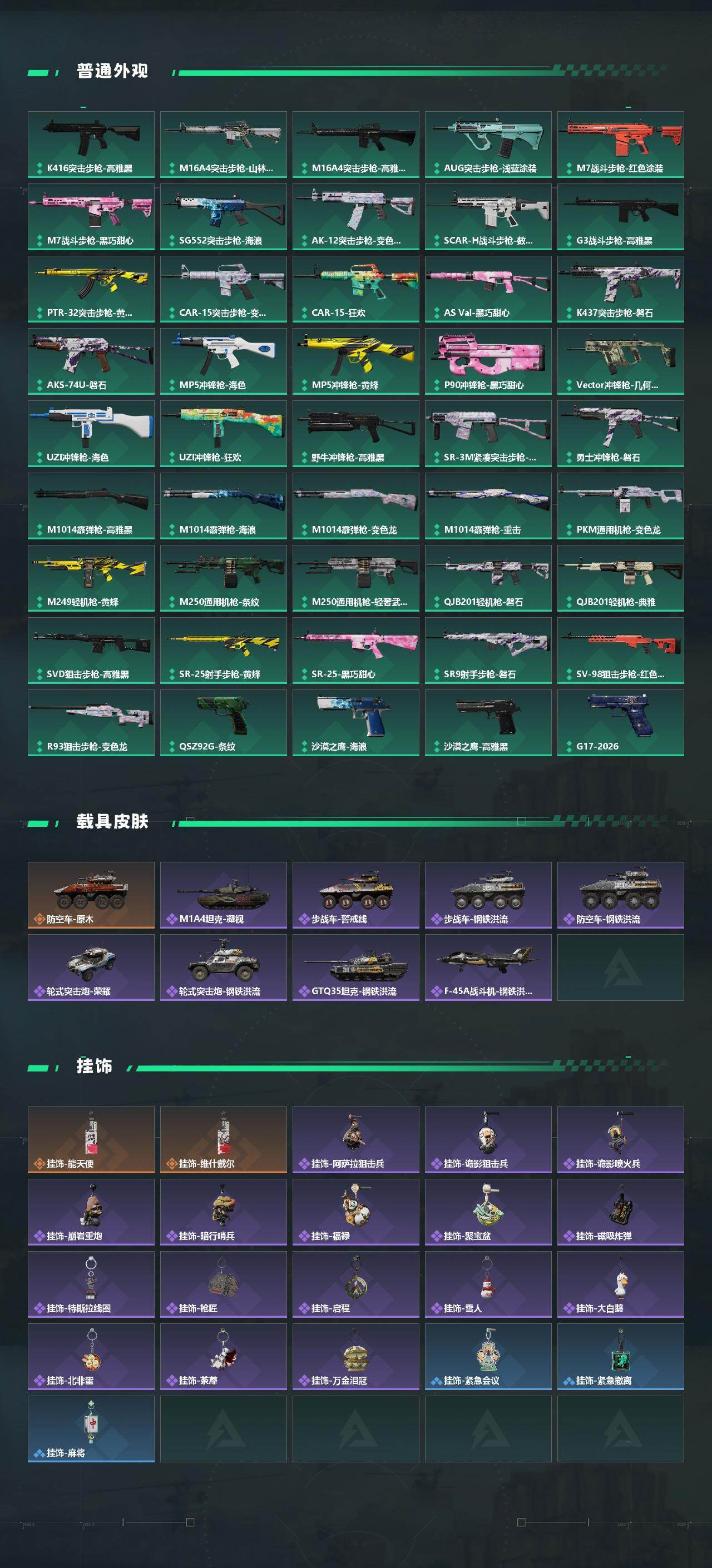Select the 挂饰-紧急会议 charm
712x1568 pixels.
[x=488, y=1356]
